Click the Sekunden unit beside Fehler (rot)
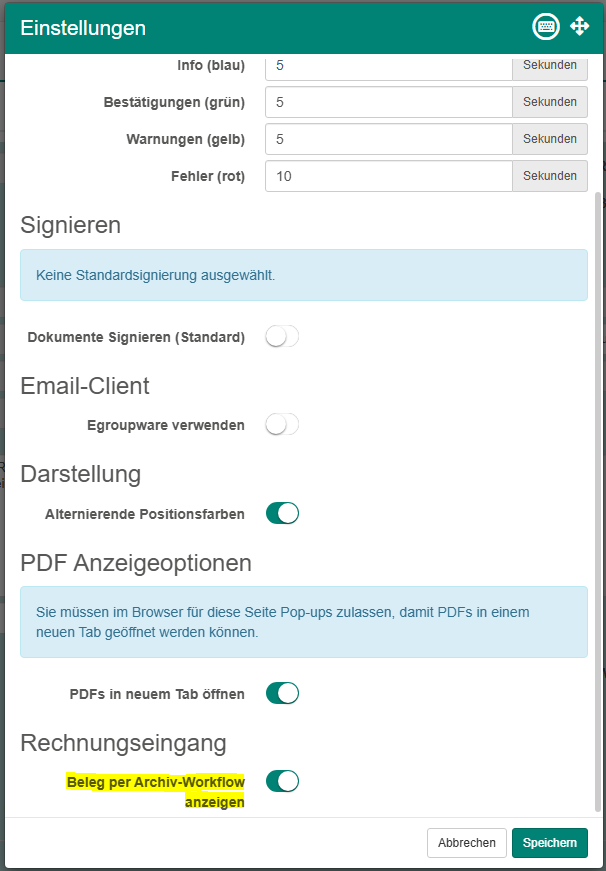 pyautogui.click(x=549, y=176)
